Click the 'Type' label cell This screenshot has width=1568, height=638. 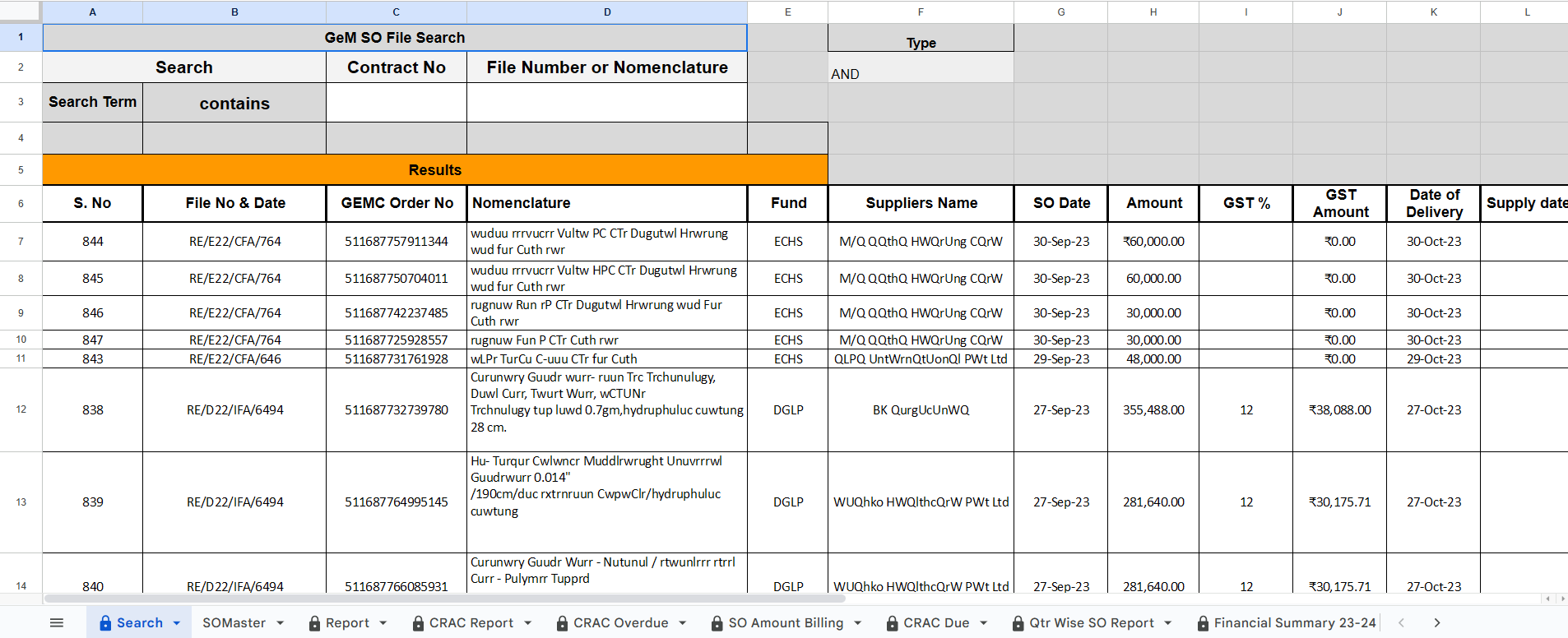(921, 39)
